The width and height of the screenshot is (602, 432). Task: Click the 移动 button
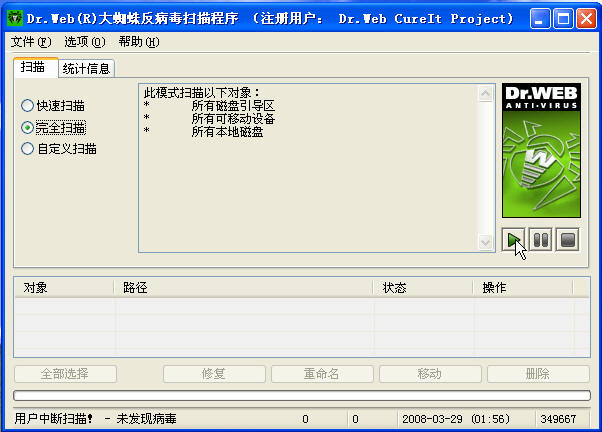tap(430, 374)
